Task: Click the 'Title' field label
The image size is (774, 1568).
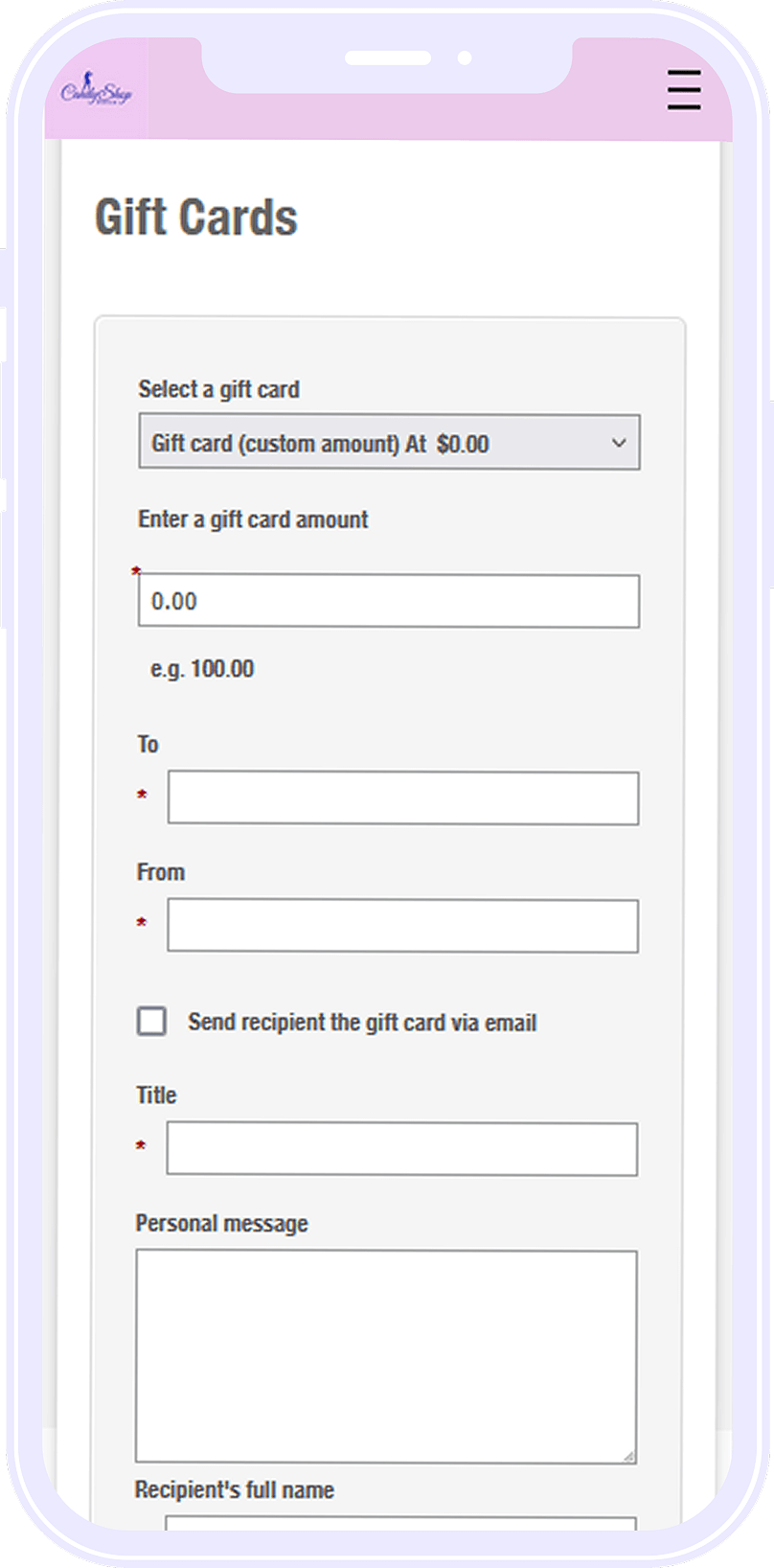Action: click(156, 1095)
